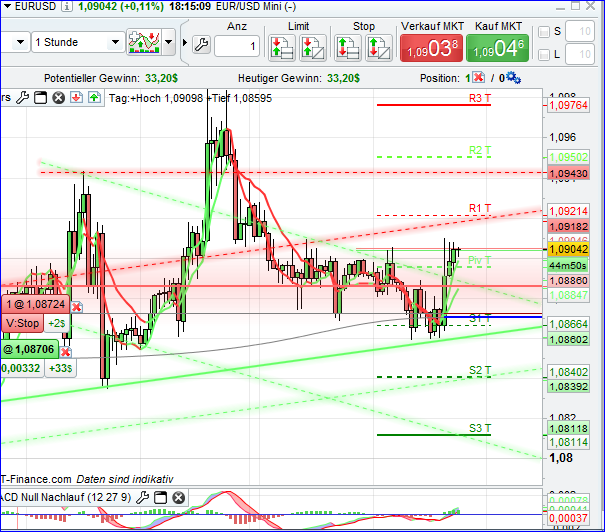Sell at market with Verkauf MKT button
Image resolution: width=605 pixels, height=532 pixels.
pos(430,46)
